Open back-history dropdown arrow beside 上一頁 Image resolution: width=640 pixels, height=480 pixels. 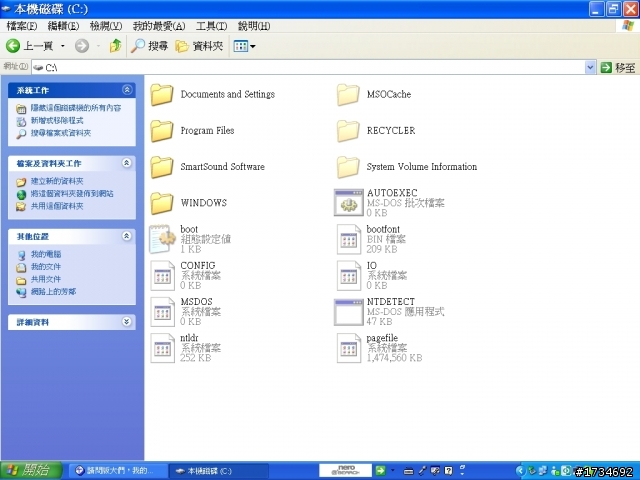click(x=62, y=46)
